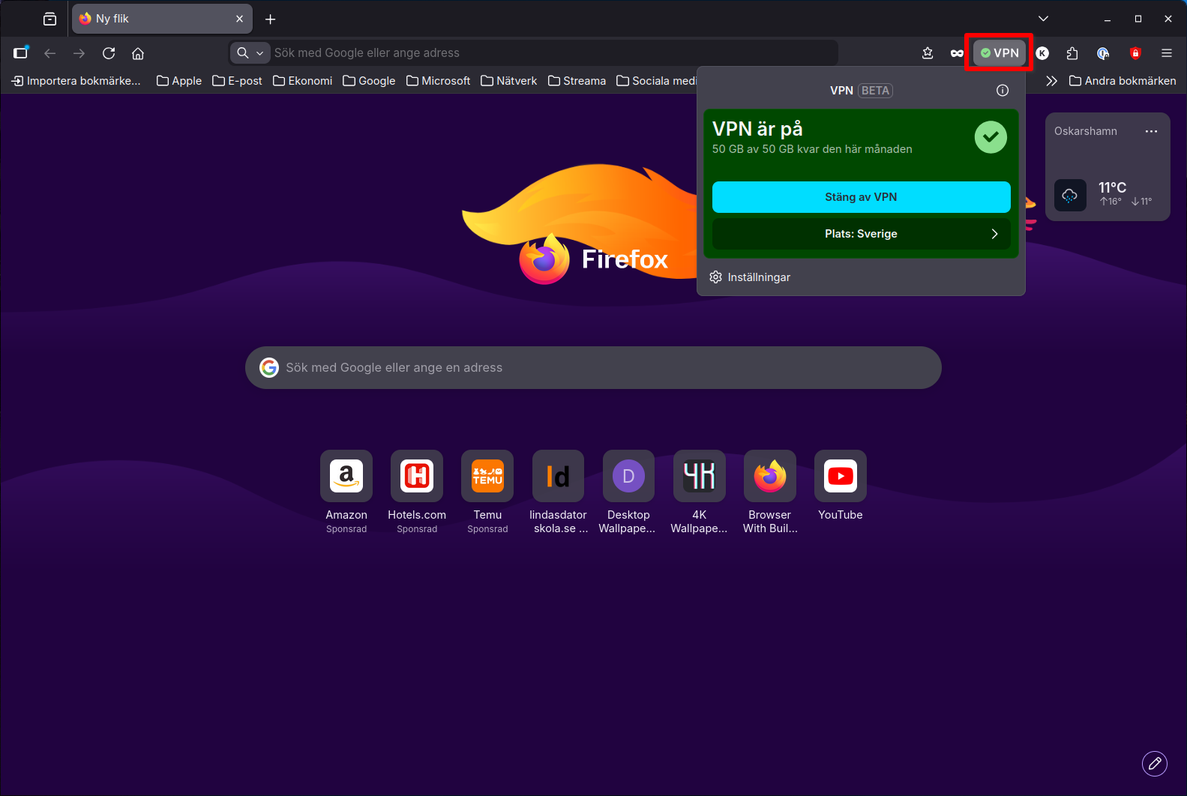Open the Apple bookmarks folder
Image resolution: width=1187 pixels, height=796 pixels.
pos(179,80)
